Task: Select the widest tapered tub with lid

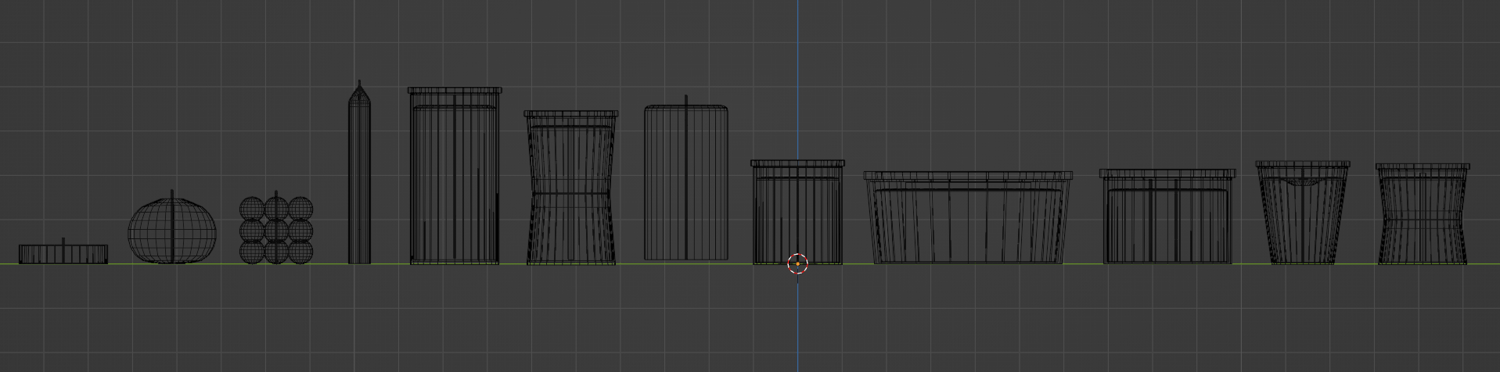Action: coord(968,217)
